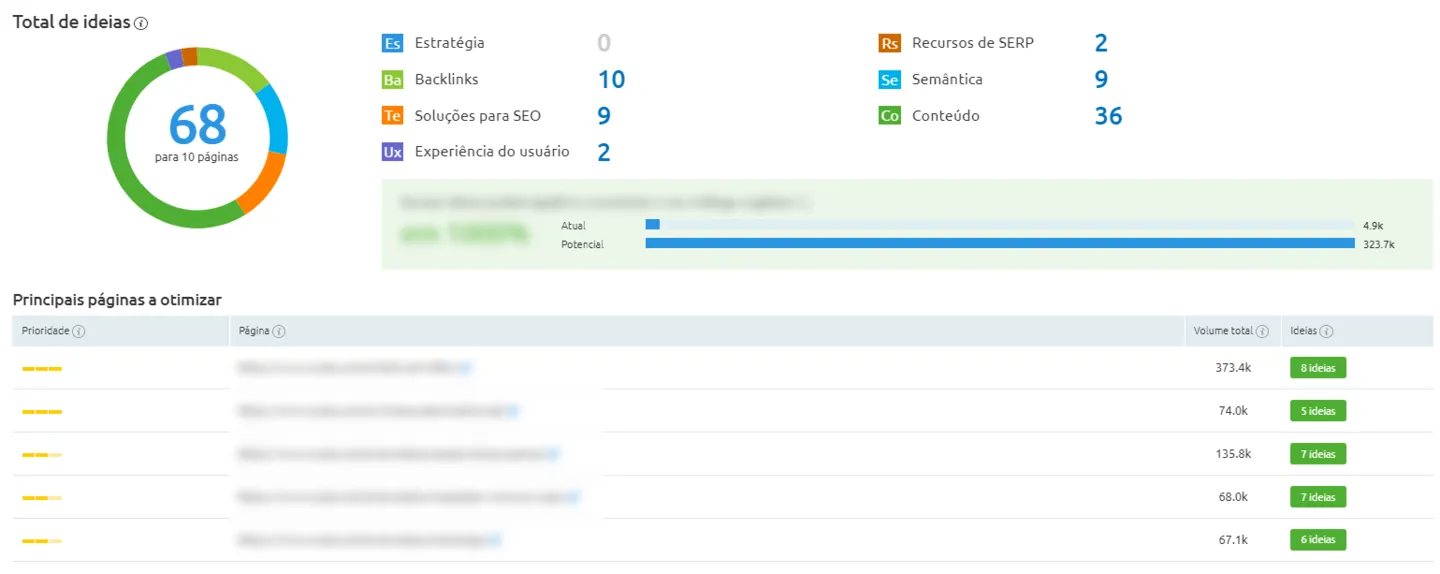1440x574 pixels.
Task: Click the info icon next to Volume total
Action: point(1263,331)
